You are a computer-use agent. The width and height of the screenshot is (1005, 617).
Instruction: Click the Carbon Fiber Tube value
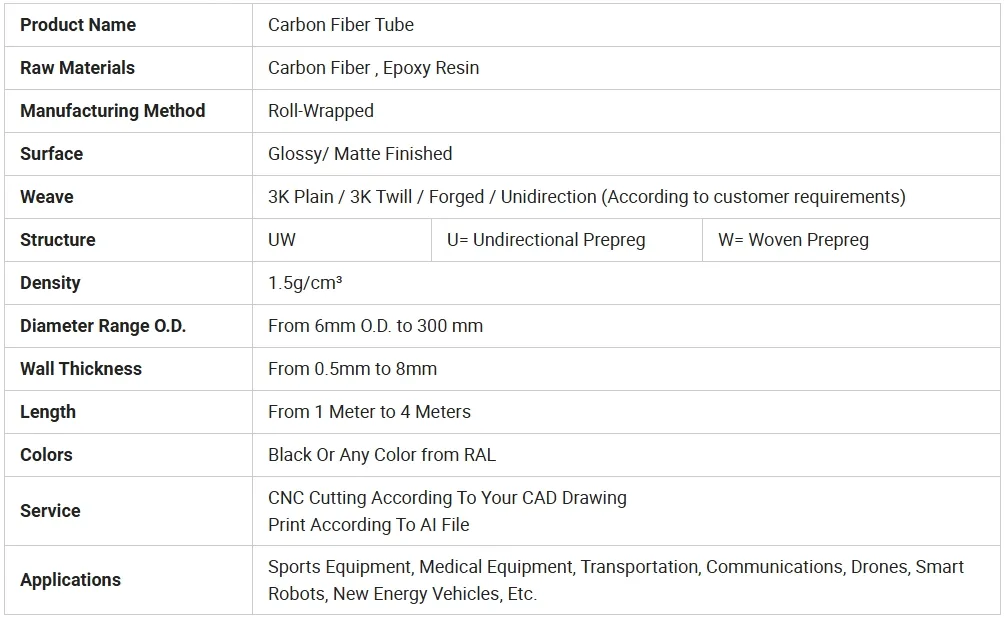pos(341,25)
